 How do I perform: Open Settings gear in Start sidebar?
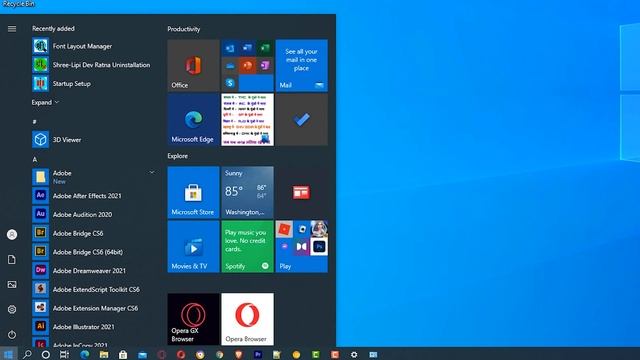point(12,309)
